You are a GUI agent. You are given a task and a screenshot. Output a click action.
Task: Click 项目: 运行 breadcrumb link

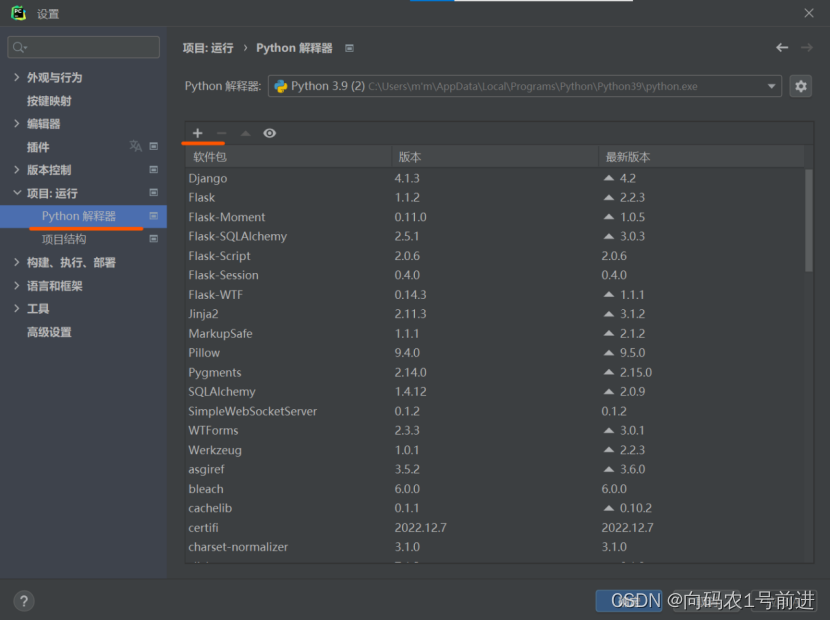click(208, 48)
